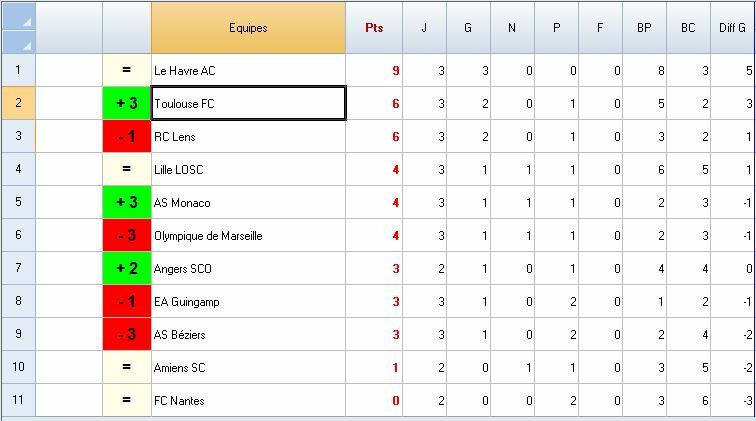The width and height of the screenshot is (756, 421).
Task: Click Le Havre AC points cell showing 9
Action: click(x=373, y=71)
